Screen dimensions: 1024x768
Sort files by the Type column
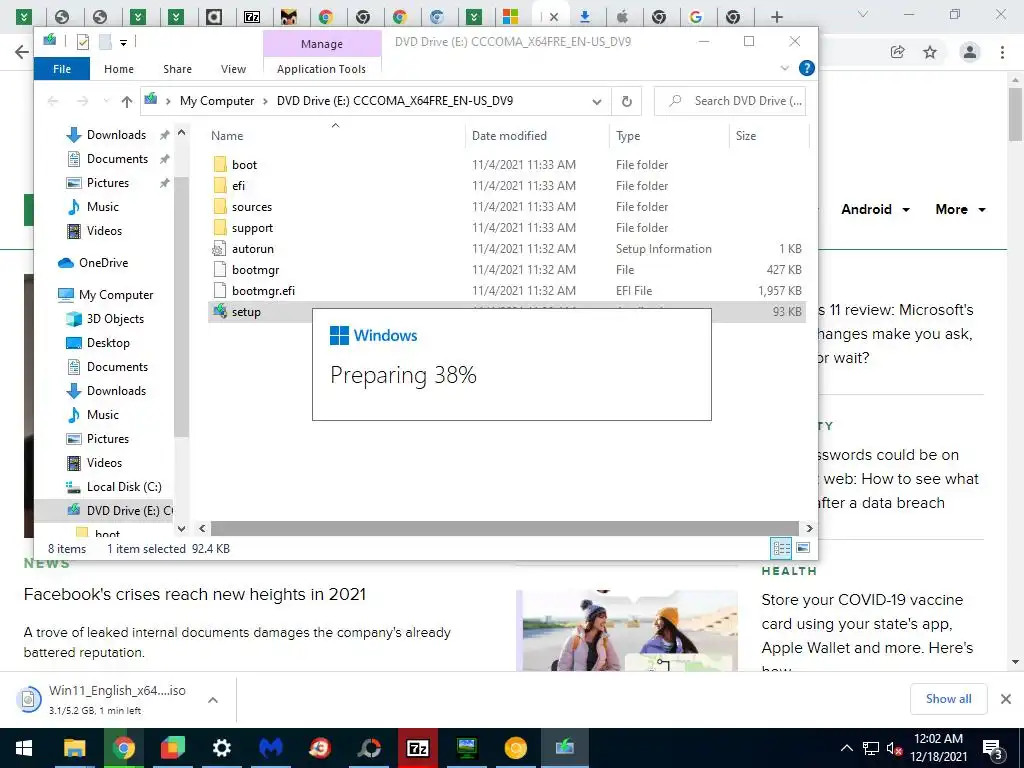[628, 136]
